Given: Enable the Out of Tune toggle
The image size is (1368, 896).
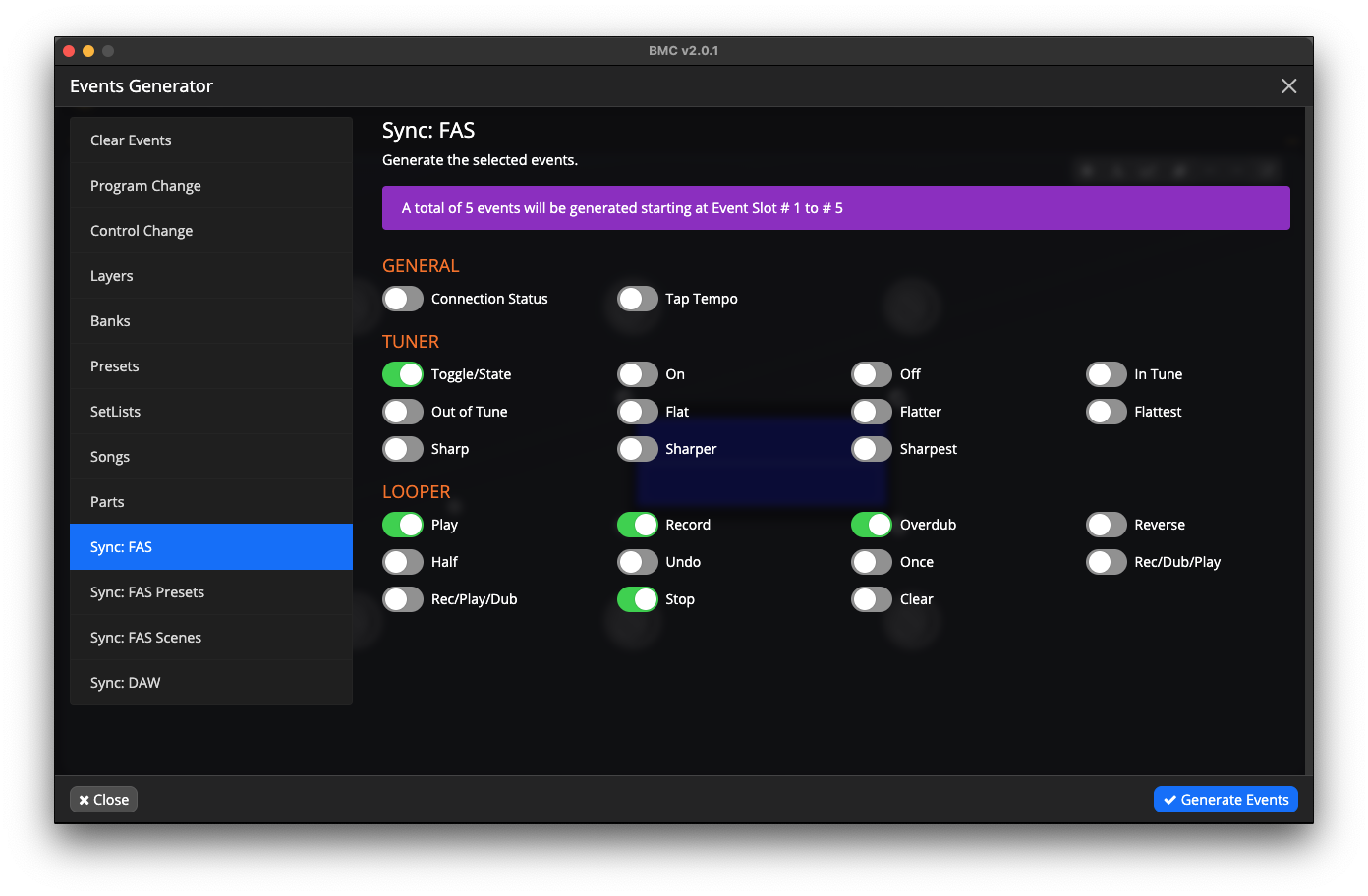Looking at the screenshot, I should tap(403, 412).
